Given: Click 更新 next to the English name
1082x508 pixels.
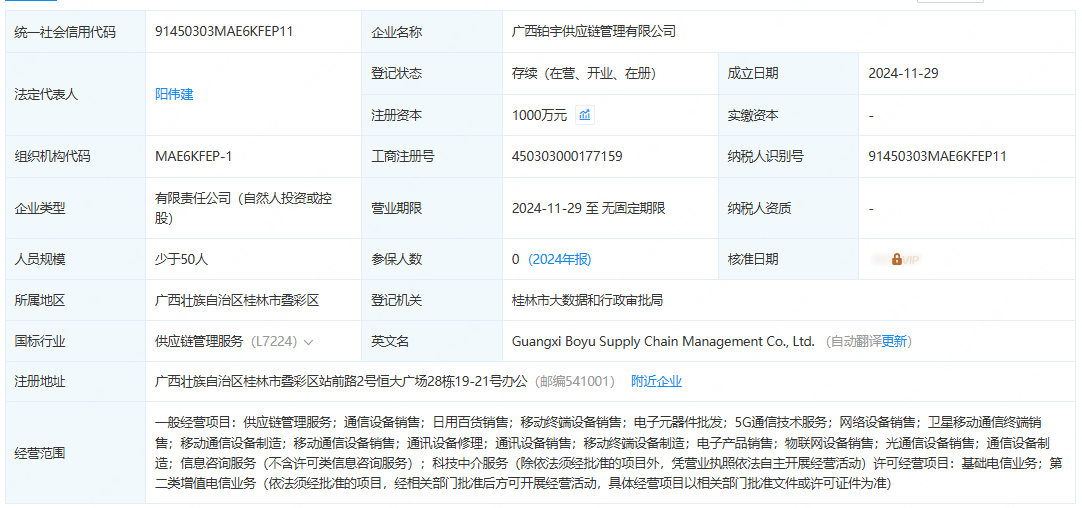Looking at the screenshot, I should (x=894, y=341).
